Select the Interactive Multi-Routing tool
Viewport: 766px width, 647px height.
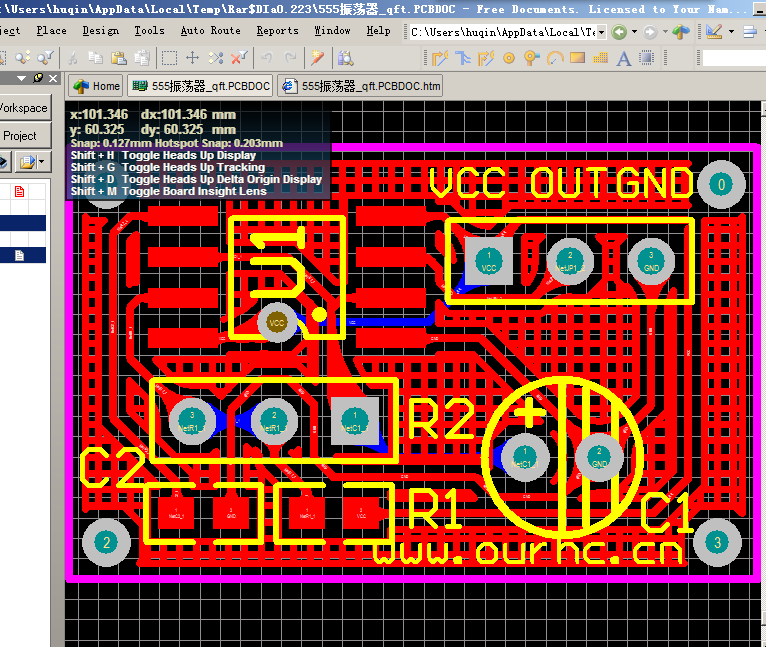pos(486,59)
